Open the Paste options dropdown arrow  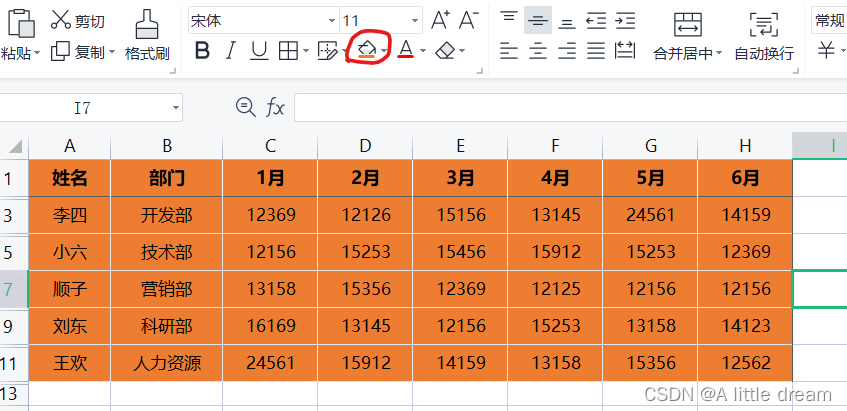click(37, 53)
